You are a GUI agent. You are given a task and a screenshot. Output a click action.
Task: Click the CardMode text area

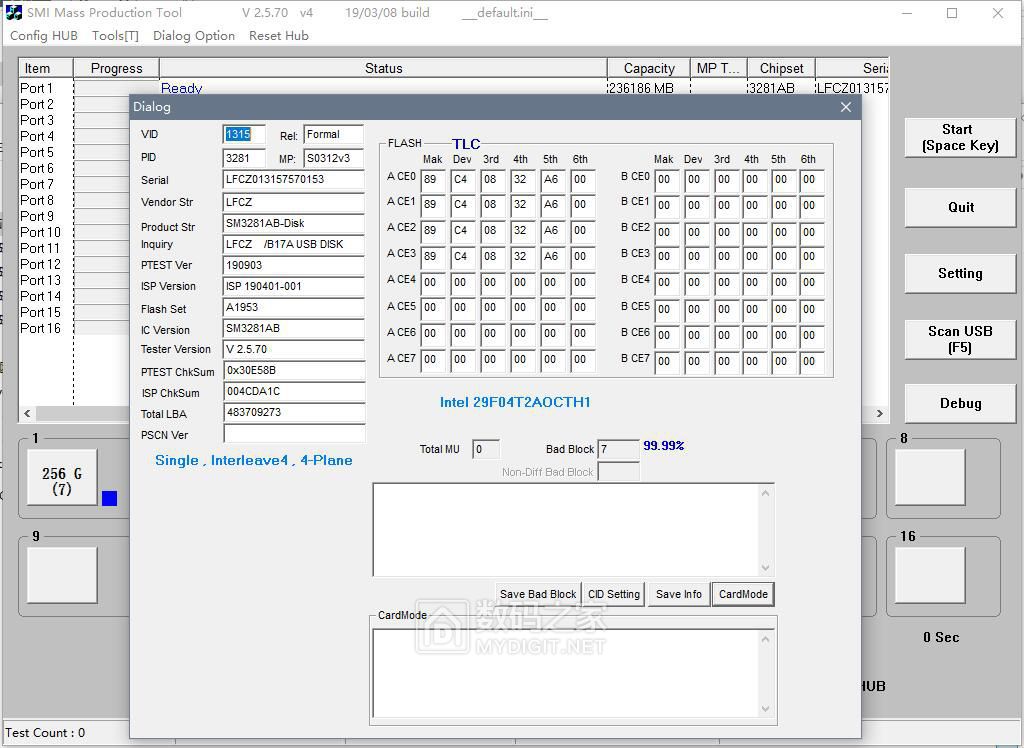click(566, 673)
